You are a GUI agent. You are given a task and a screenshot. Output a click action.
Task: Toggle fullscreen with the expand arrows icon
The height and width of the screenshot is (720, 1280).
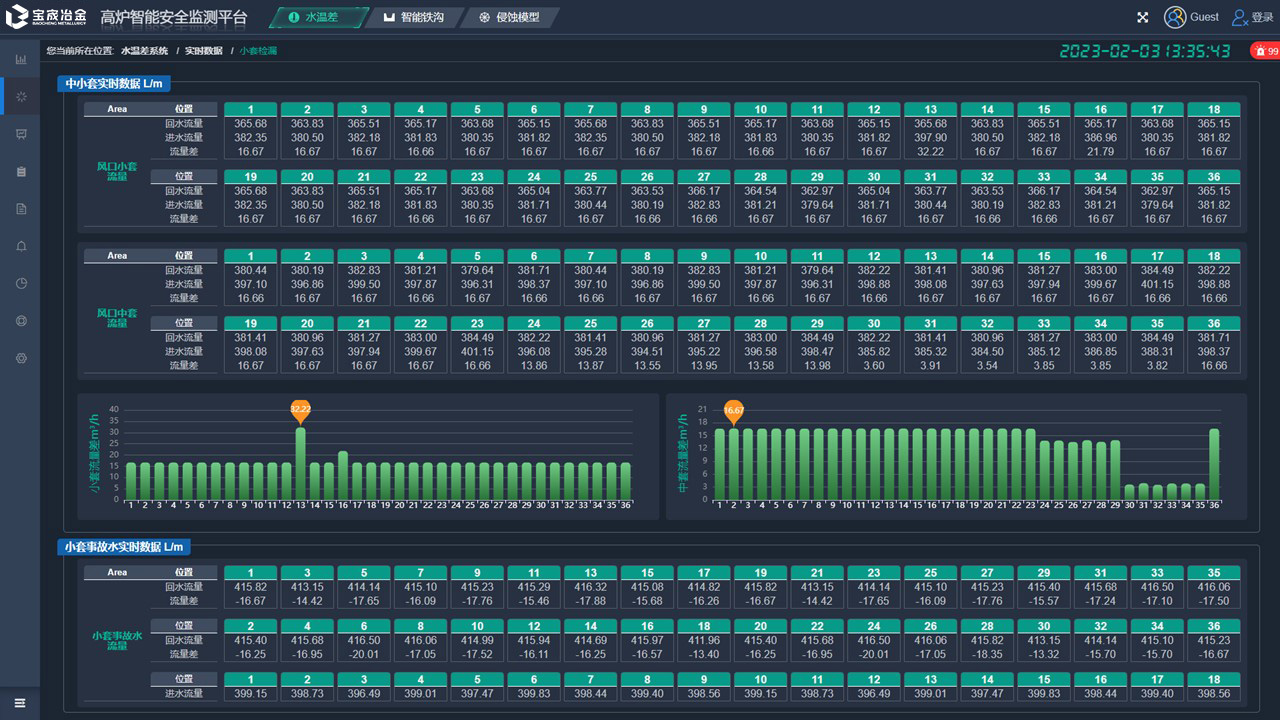pyautogui.click(x=1143, y=17)
